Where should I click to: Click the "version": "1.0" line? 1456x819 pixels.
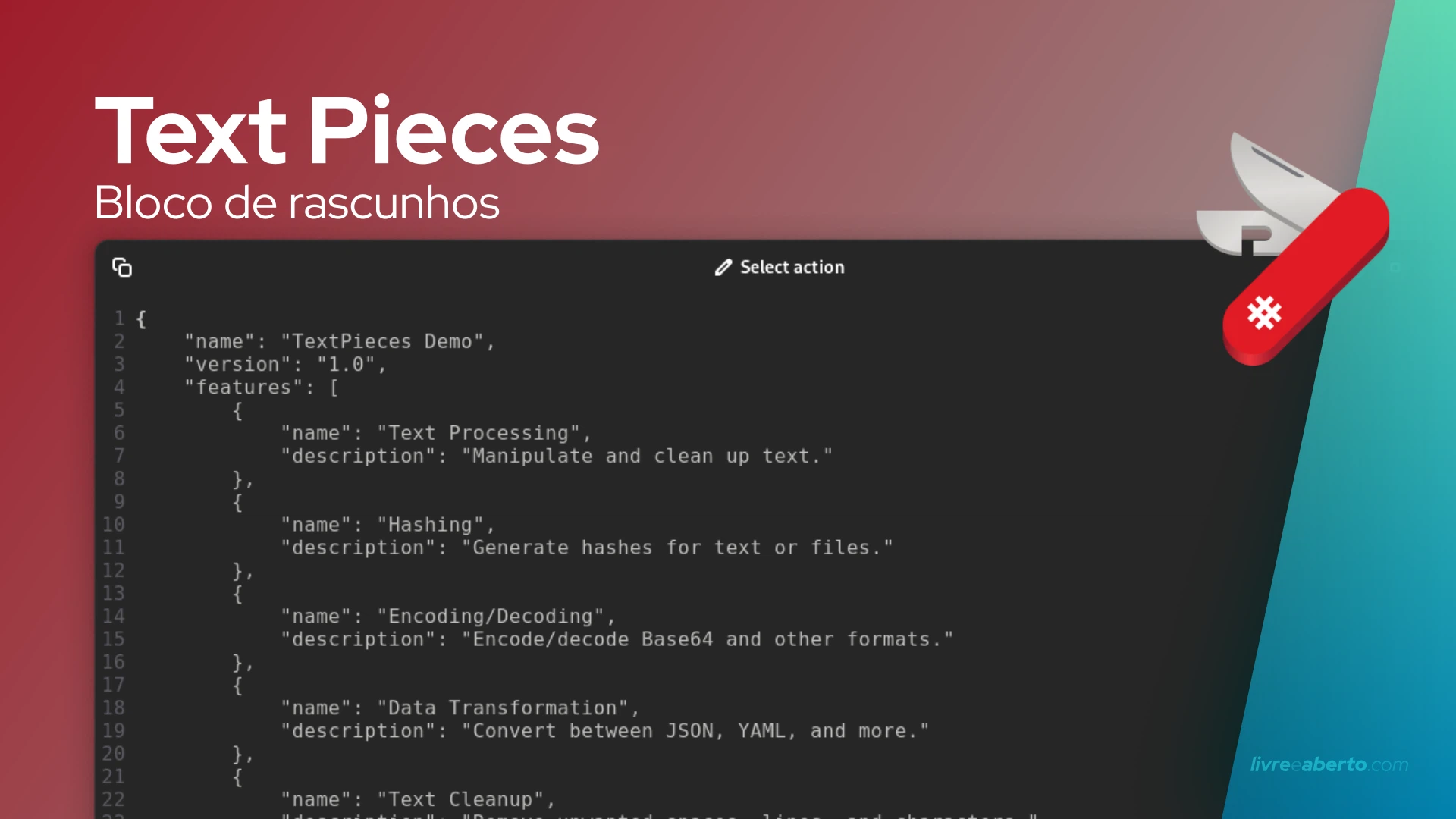(284, 365)
